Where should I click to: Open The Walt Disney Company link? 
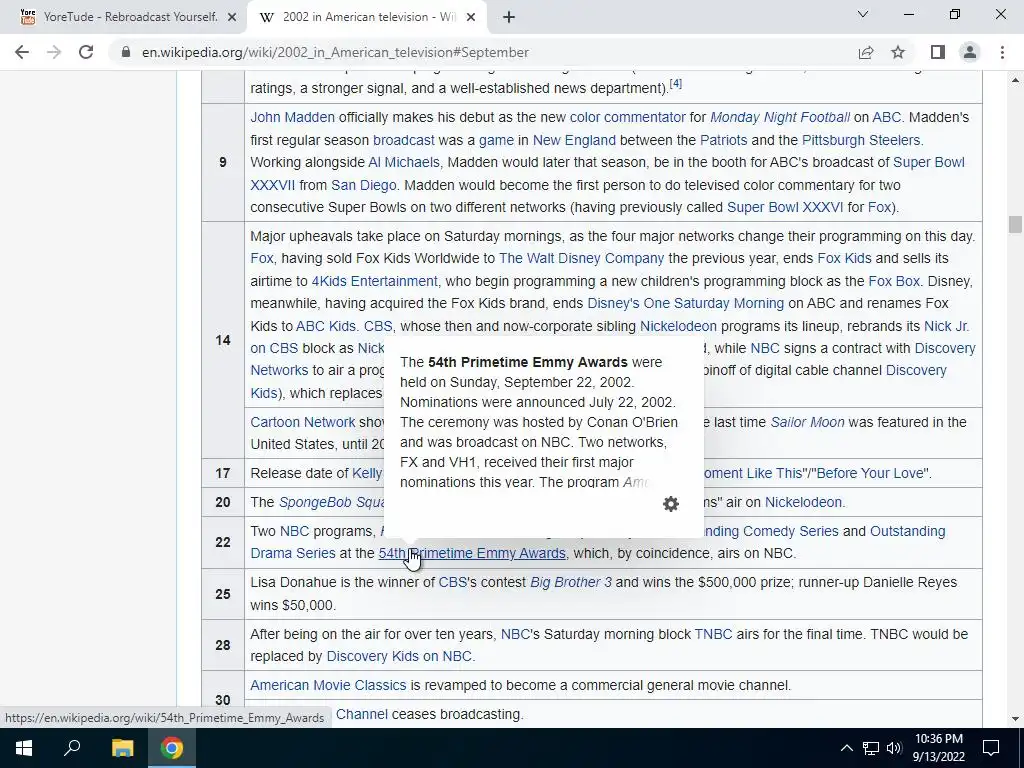tap(581, 259)
